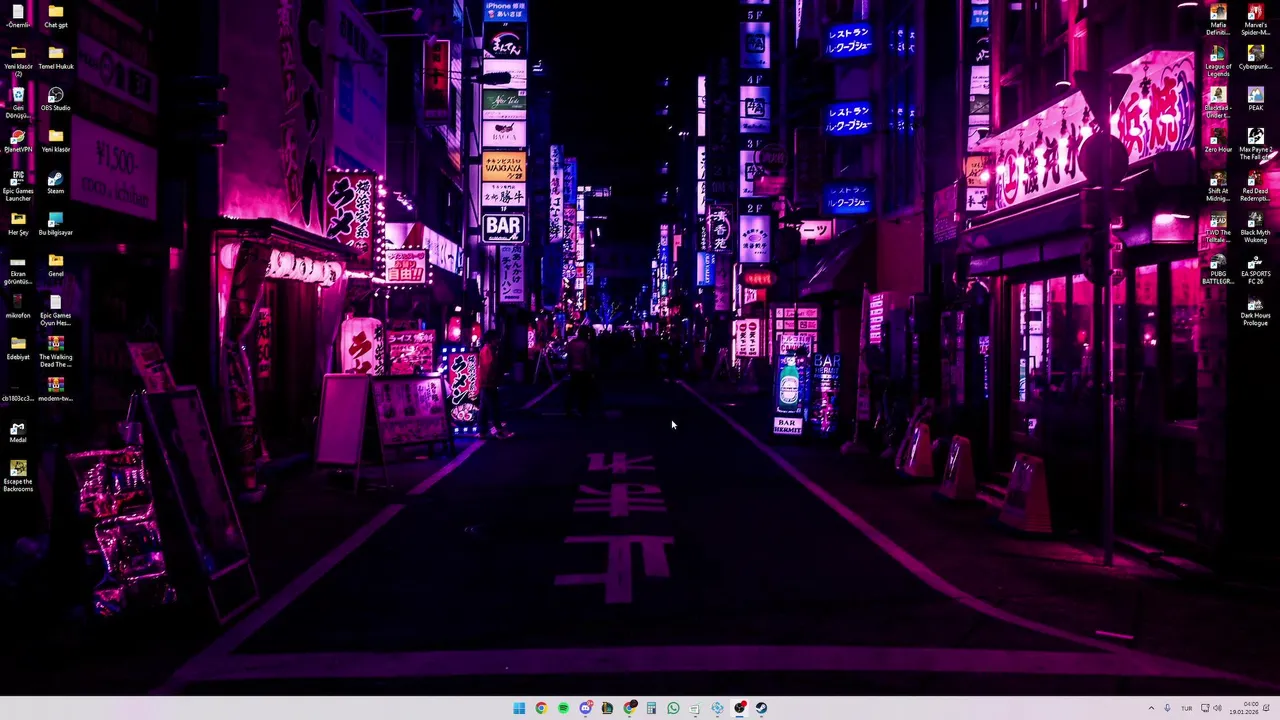Image resolution: width=1280 pixels, height=720 pixels.
Task: Launch PlanetVPN desktop shortcut
Action: 18,141
